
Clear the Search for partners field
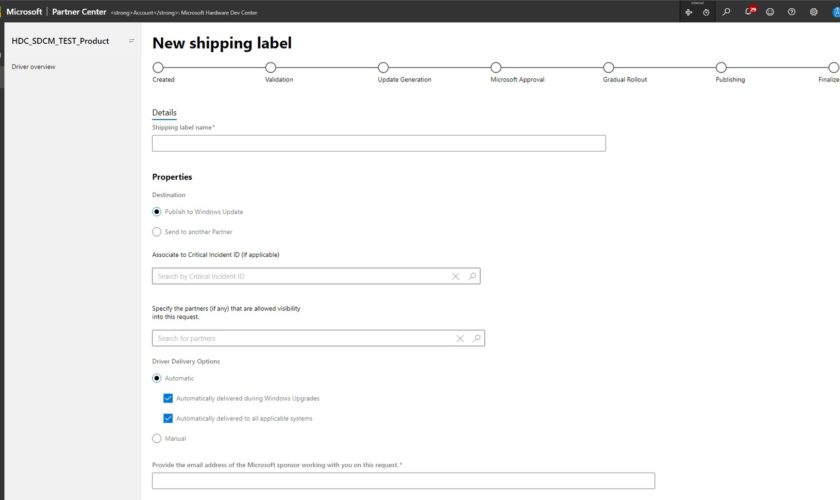(x=460, y=338)
